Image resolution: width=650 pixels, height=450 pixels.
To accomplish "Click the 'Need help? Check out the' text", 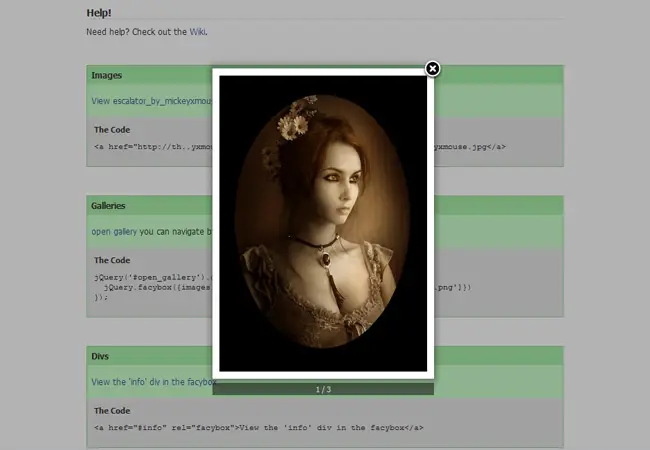I will (136, 32).
